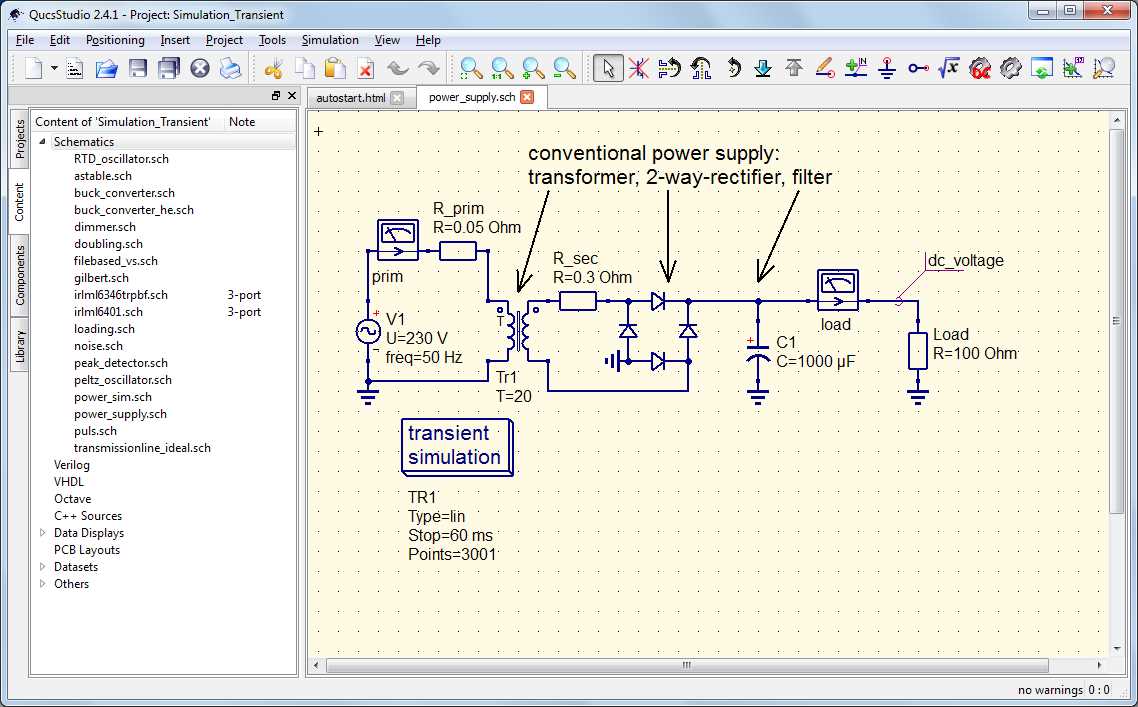This screenshot has height=707, width=1138.
Task: Click the Redo arrow icon
Action: [429, 69]
